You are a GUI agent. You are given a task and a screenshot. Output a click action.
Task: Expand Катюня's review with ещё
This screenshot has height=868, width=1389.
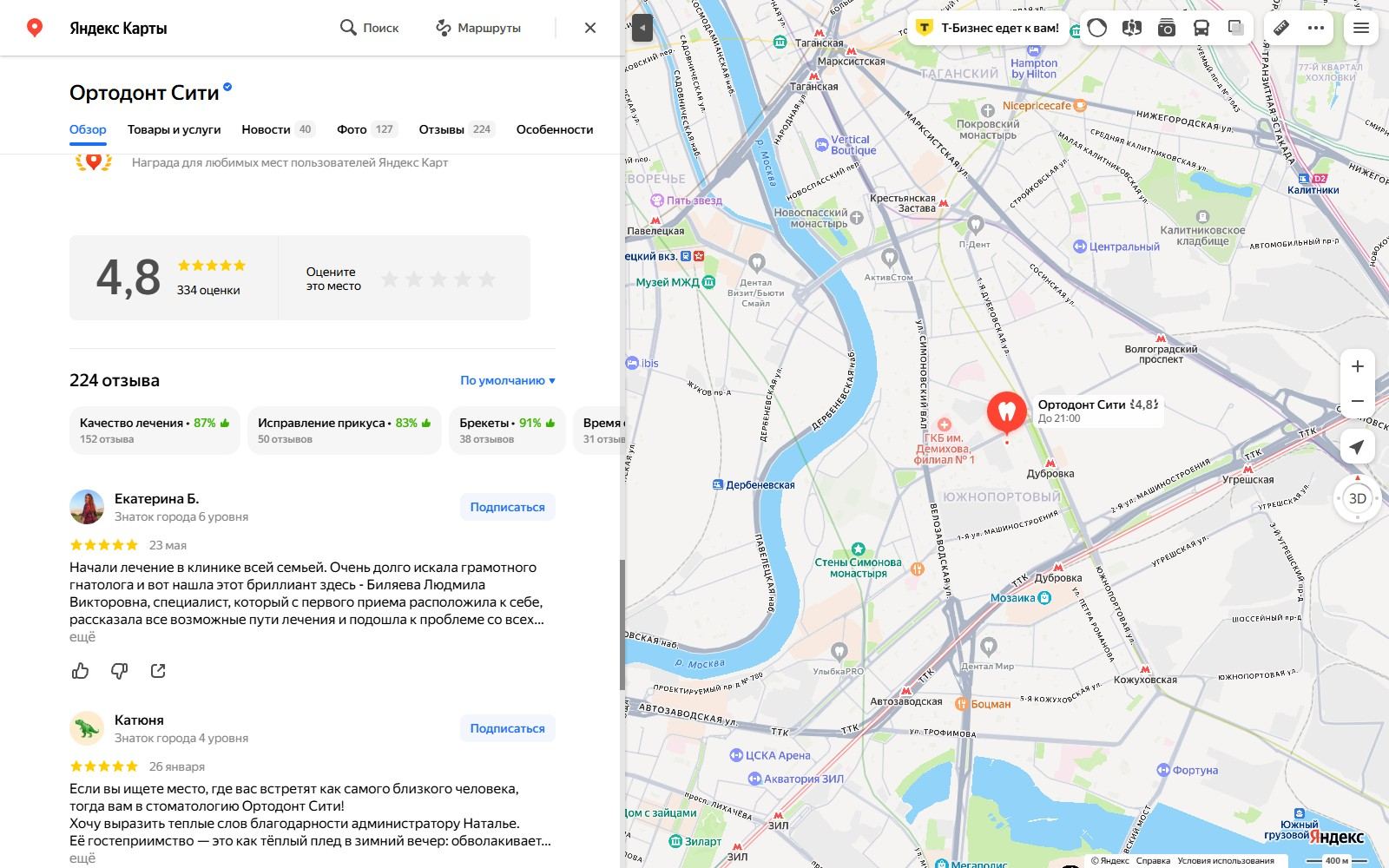coord(82,858)
